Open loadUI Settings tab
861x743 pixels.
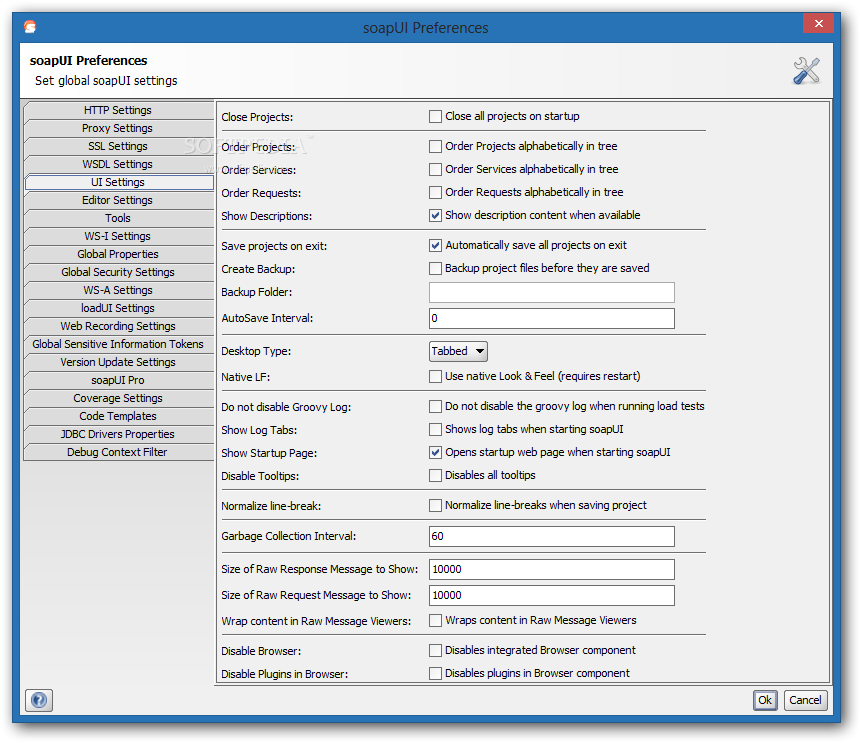118,308
